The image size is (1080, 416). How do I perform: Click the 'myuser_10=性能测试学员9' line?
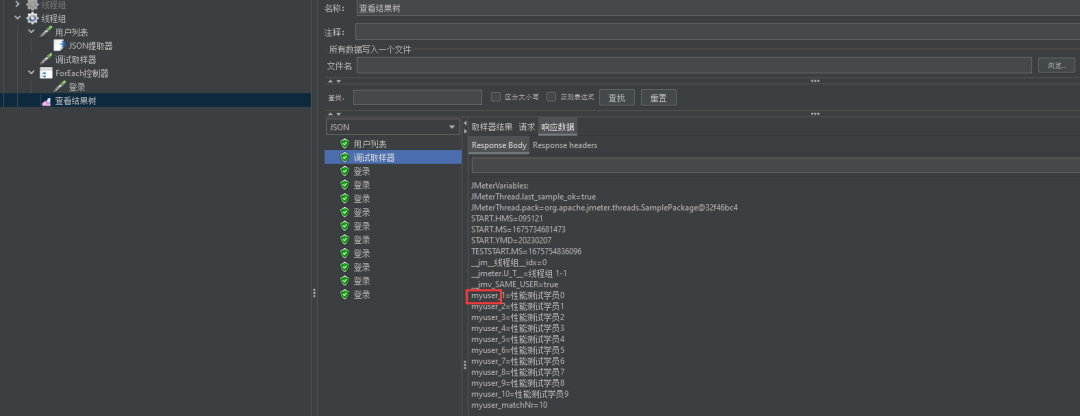[520, 395]
